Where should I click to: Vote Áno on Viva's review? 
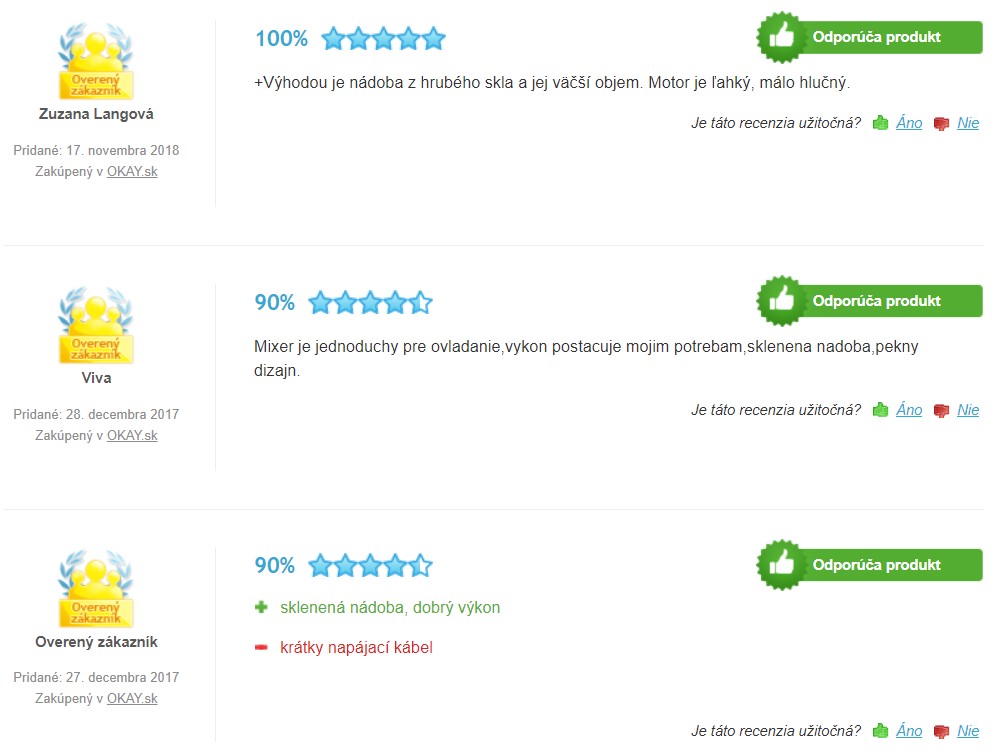click(x=909, y=410)
